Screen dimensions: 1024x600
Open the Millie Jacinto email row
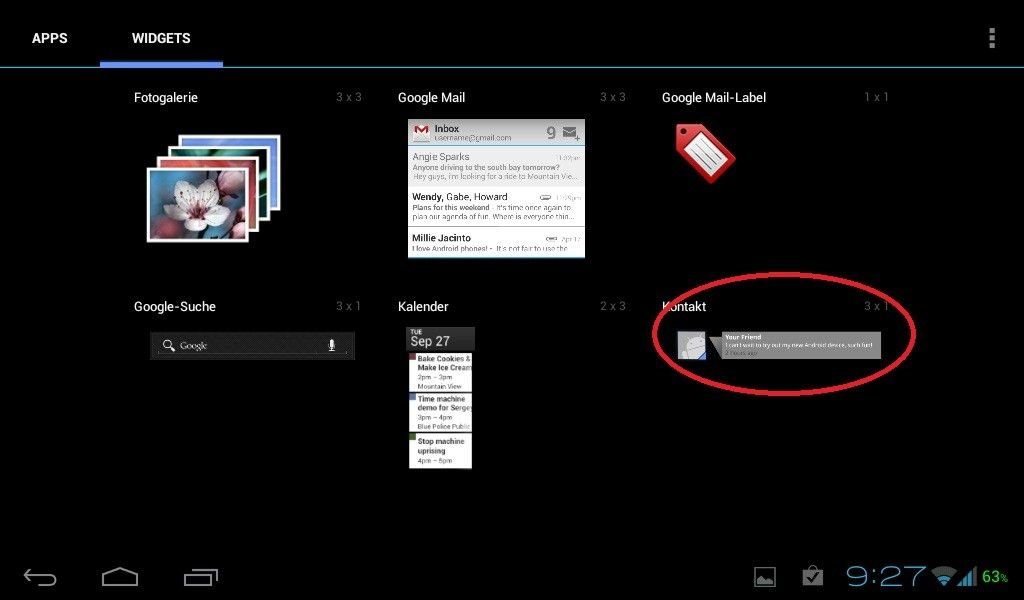[x=496, y=242]
